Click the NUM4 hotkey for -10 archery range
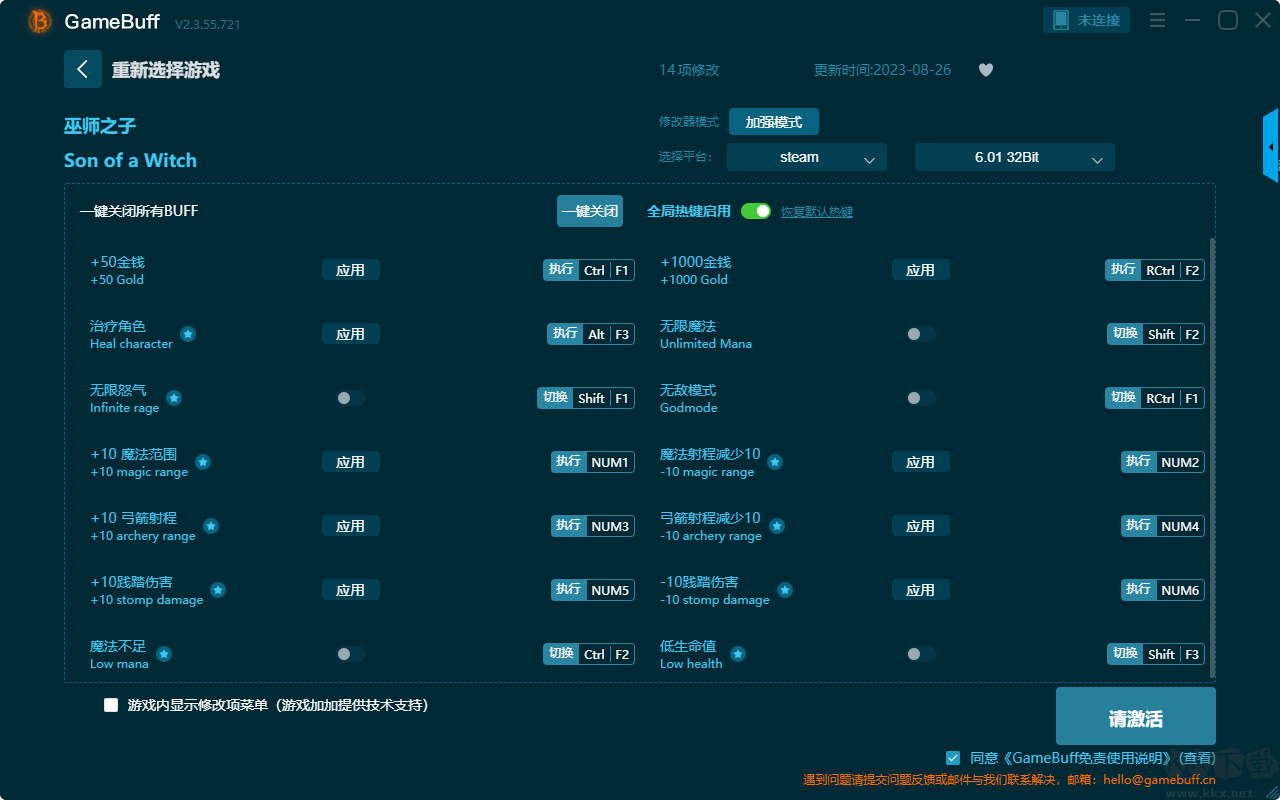Image resolution: width=1280 pixels, height=800 pixels. [1163, 526]
